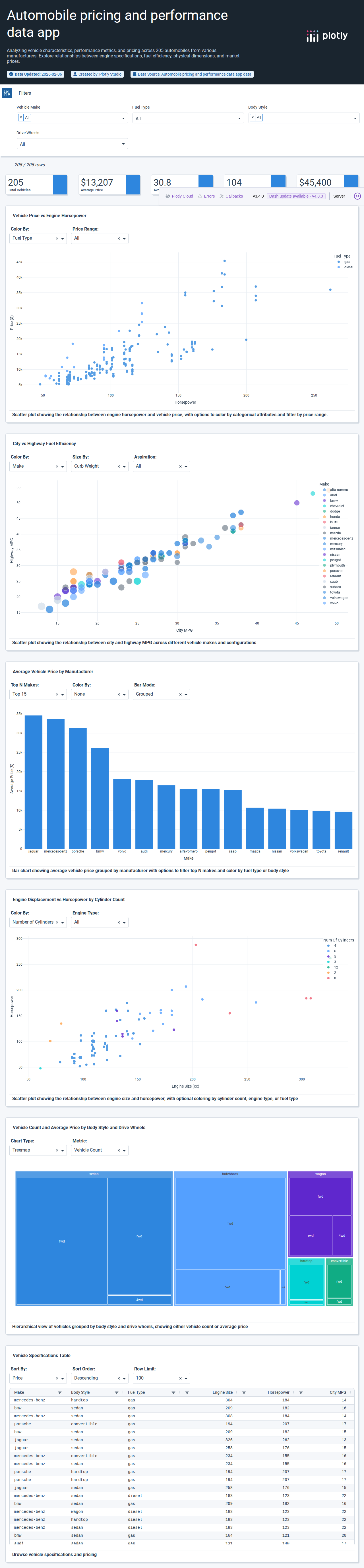
Task: Open Callbacks graph in the debug toolbar
Action: point(231,196)
